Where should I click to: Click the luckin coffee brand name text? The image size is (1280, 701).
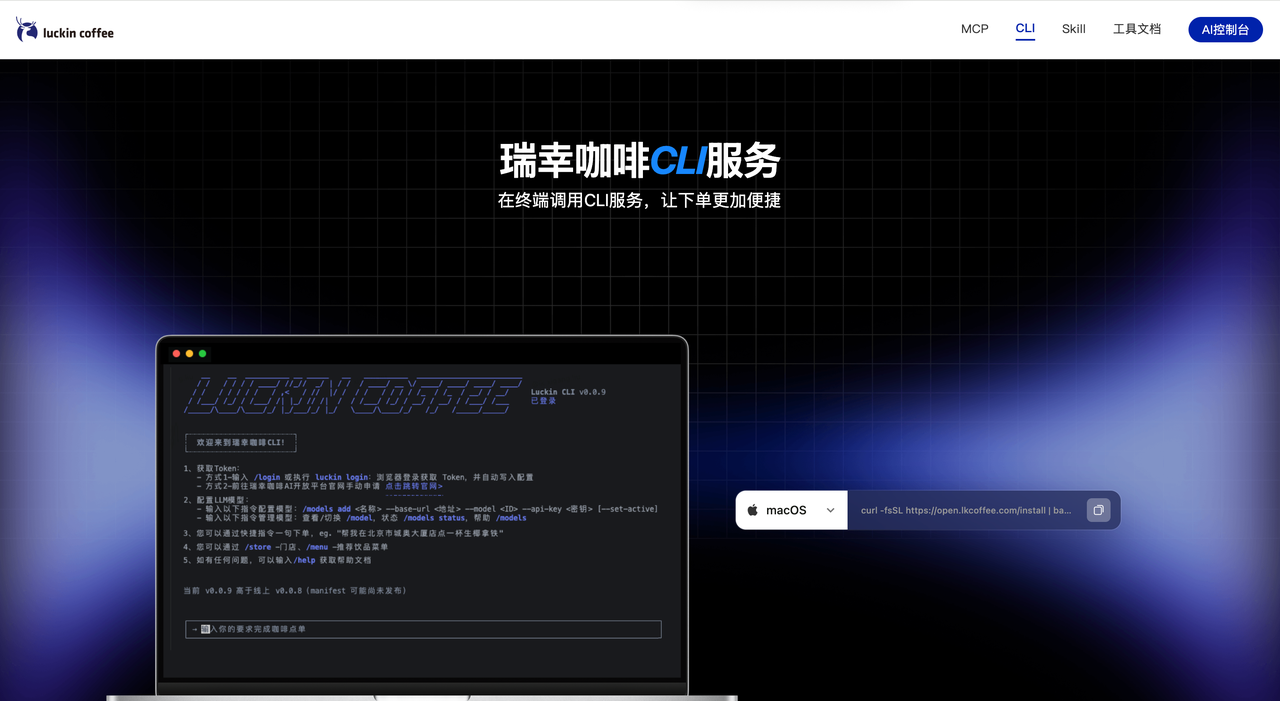point(78,33)
